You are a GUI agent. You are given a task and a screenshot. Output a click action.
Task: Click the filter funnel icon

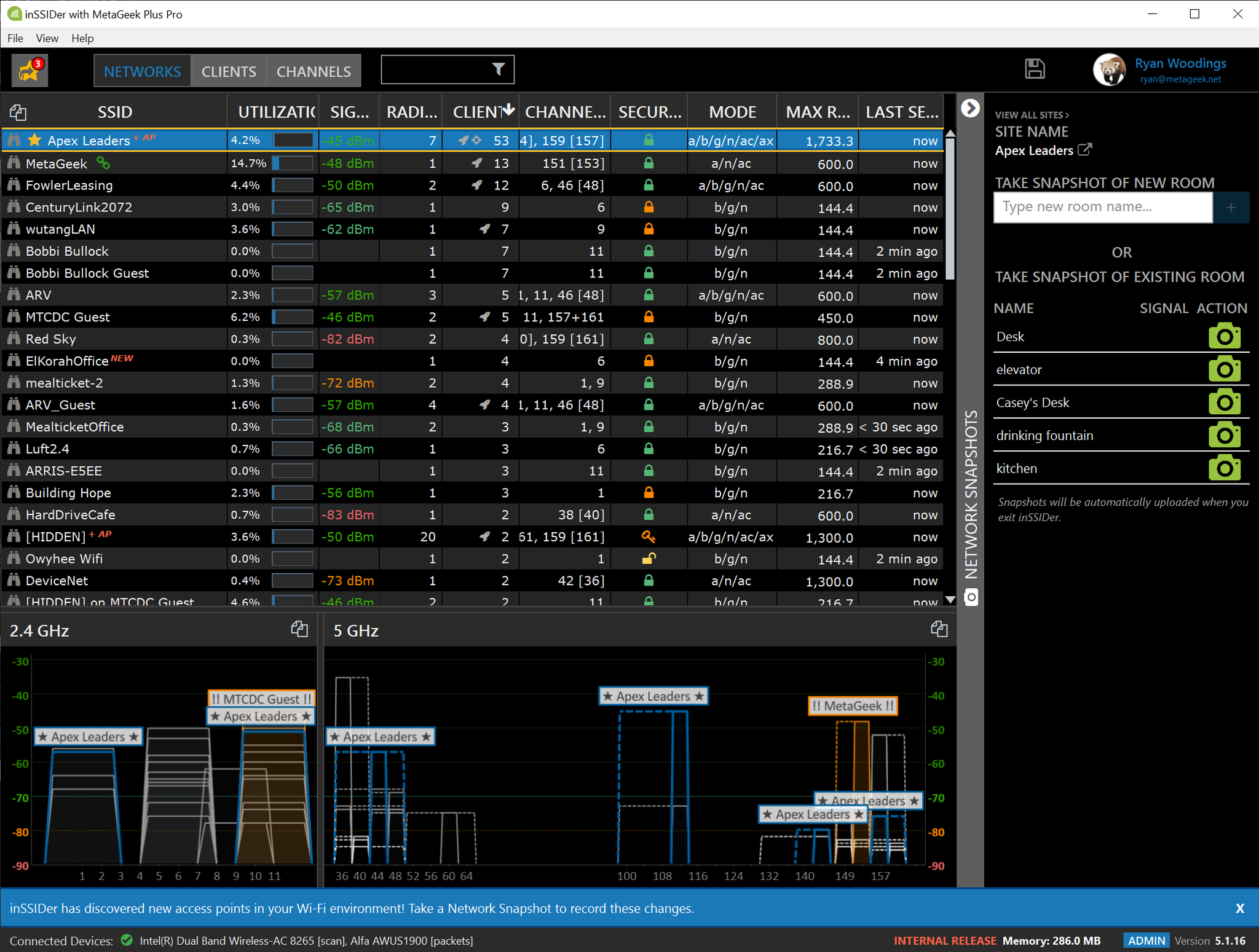499,69
